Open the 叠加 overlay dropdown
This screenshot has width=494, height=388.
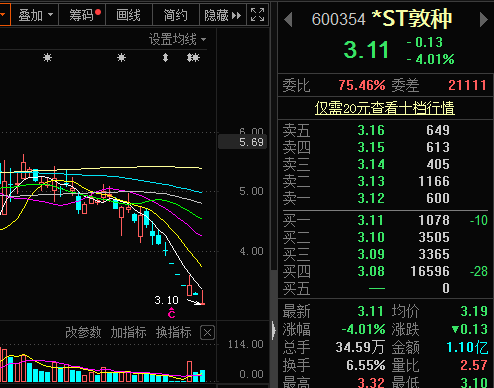35,15
